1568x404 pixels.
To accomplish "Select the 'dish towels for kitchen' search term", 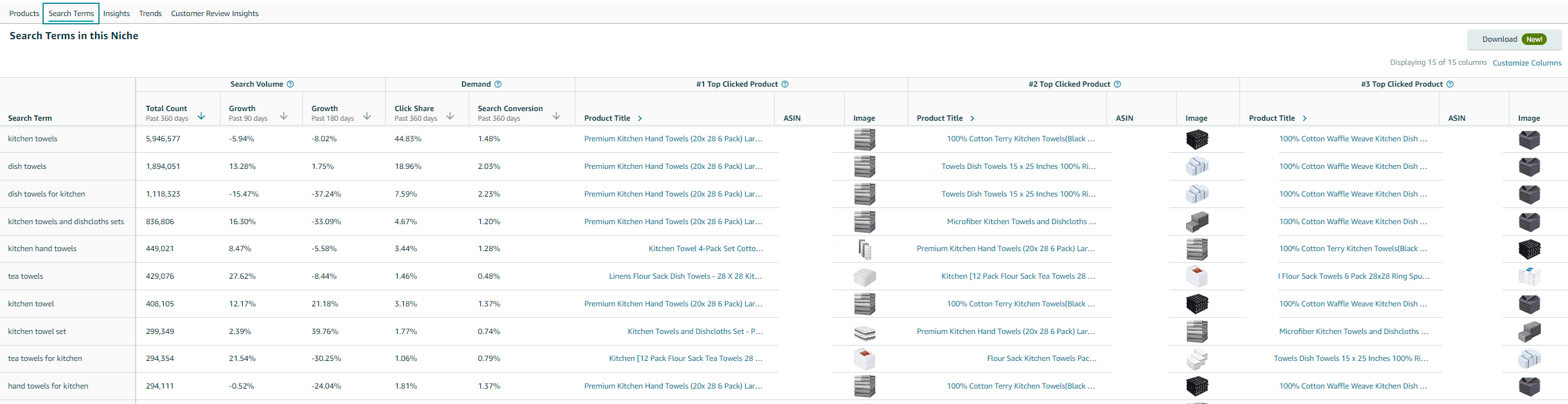I will click(x=46, y=194).
